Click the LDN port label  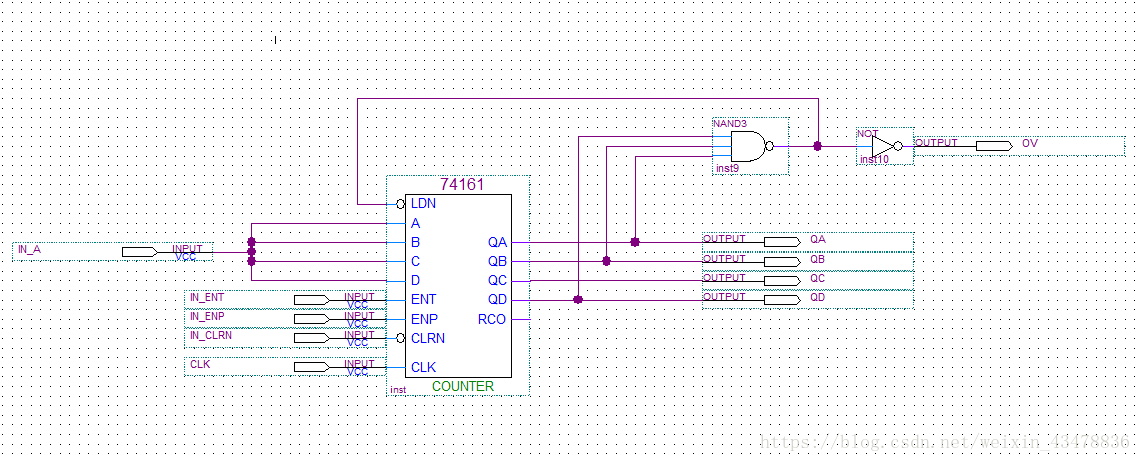[424, 204]
